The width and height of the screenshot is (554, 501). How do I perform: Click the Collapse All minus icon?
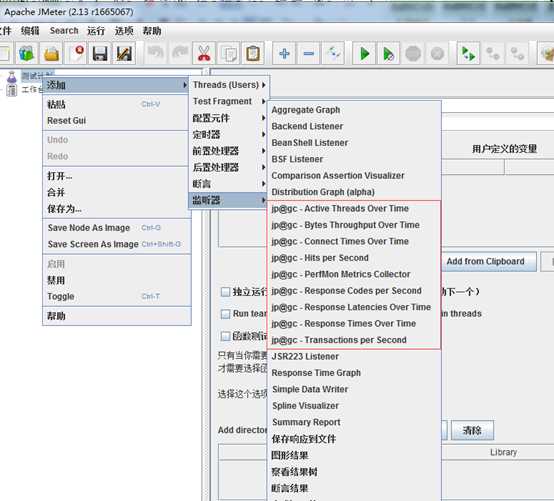point(308,54)
